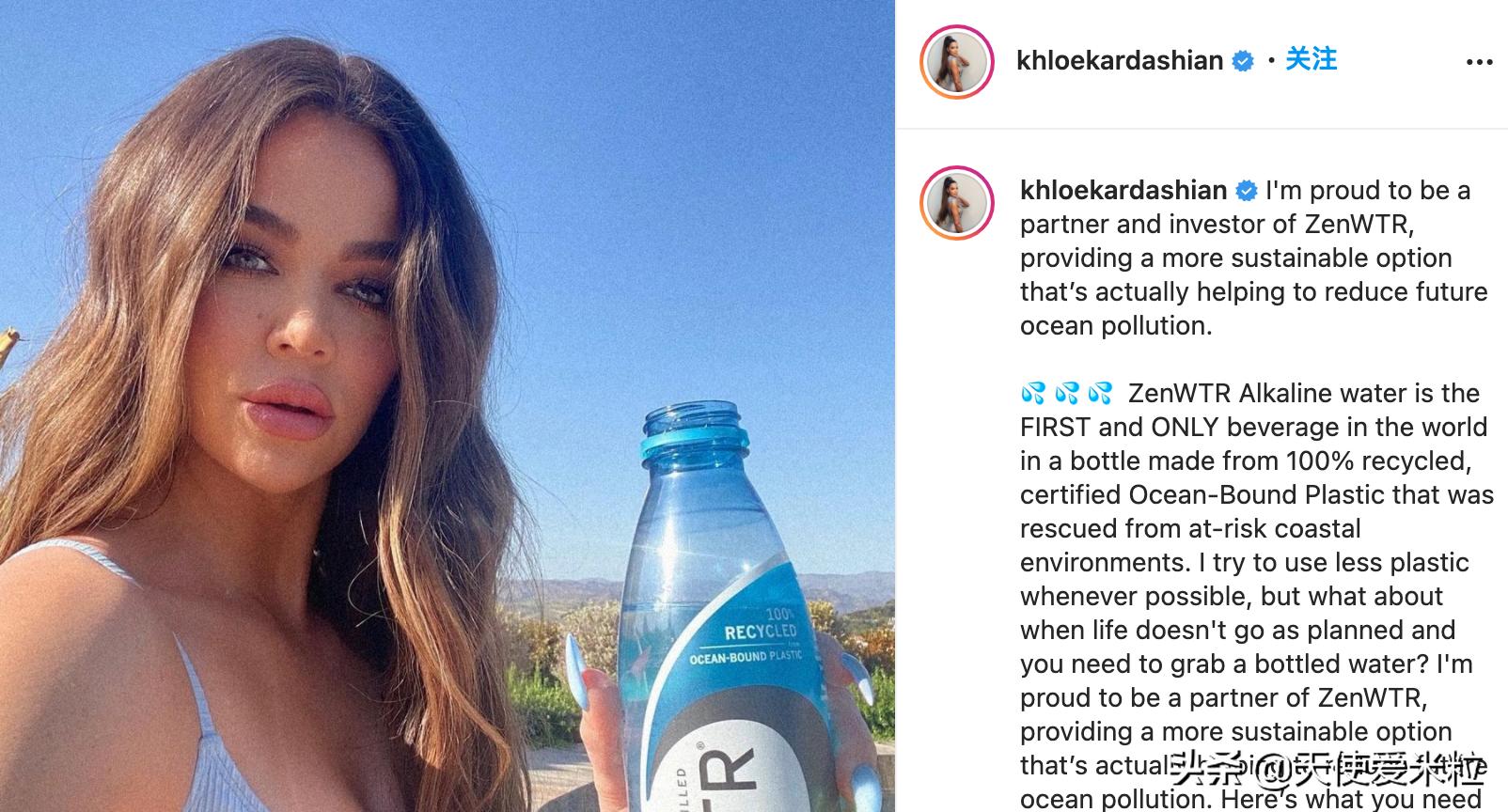Click the caption profile avatar picture
Viewport: 1508px width, 812px height.
(956, 203)
